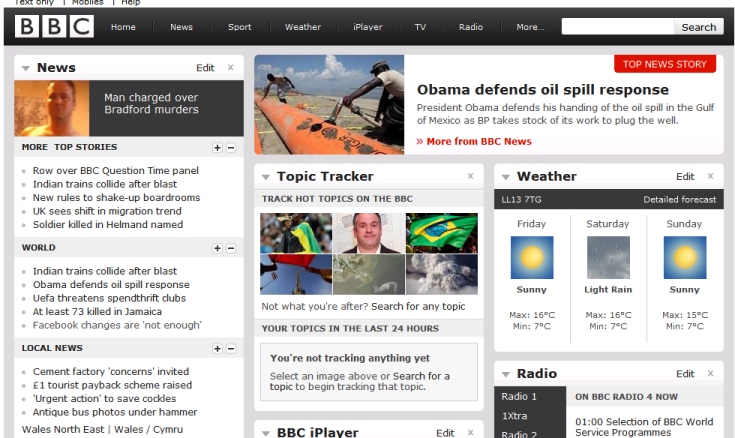The image size is (735, 438).
Task: Remove a story from Local News section
Action: 231,348
